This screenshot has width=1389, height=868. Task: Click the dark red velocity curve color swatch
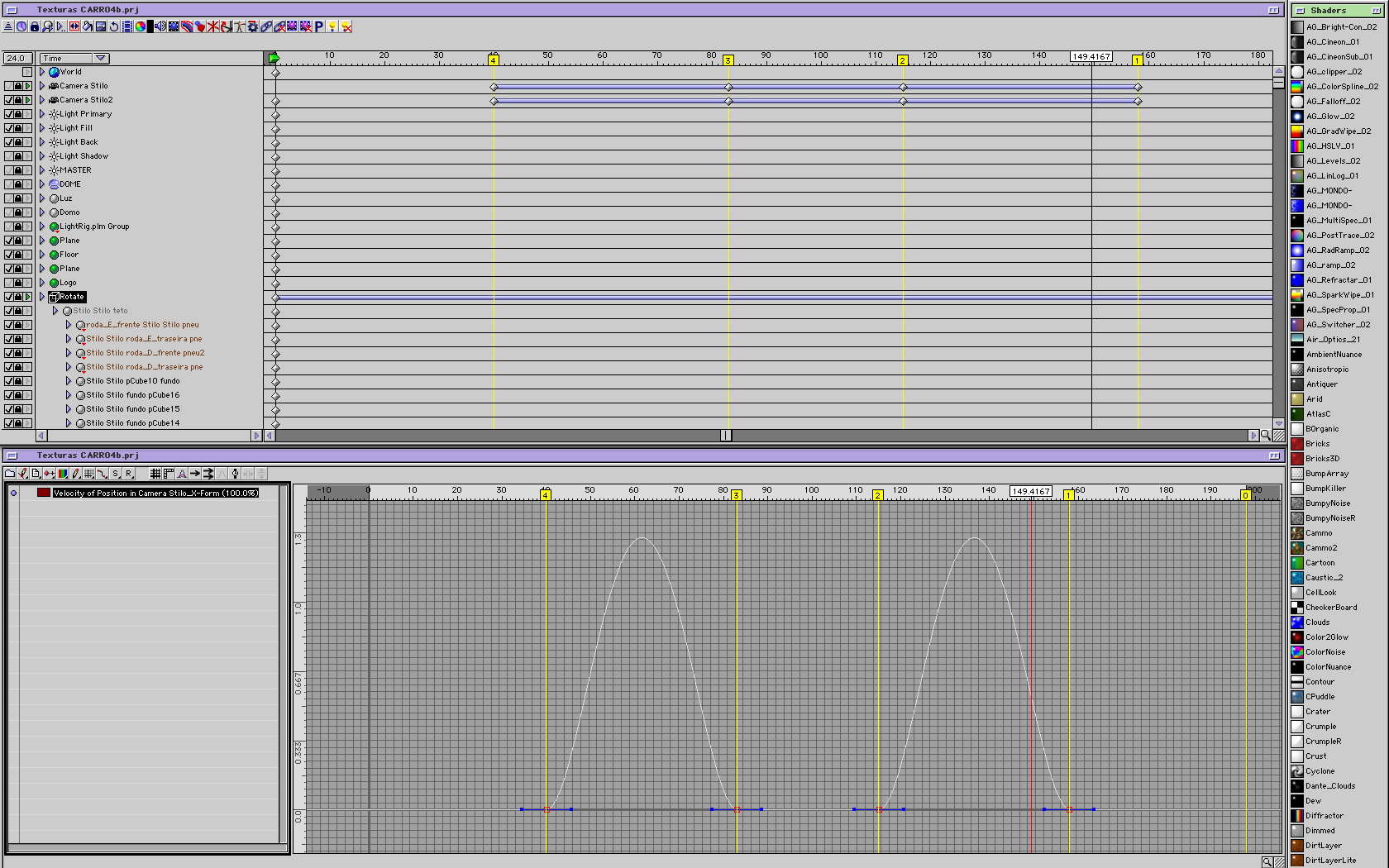point(44,493)
